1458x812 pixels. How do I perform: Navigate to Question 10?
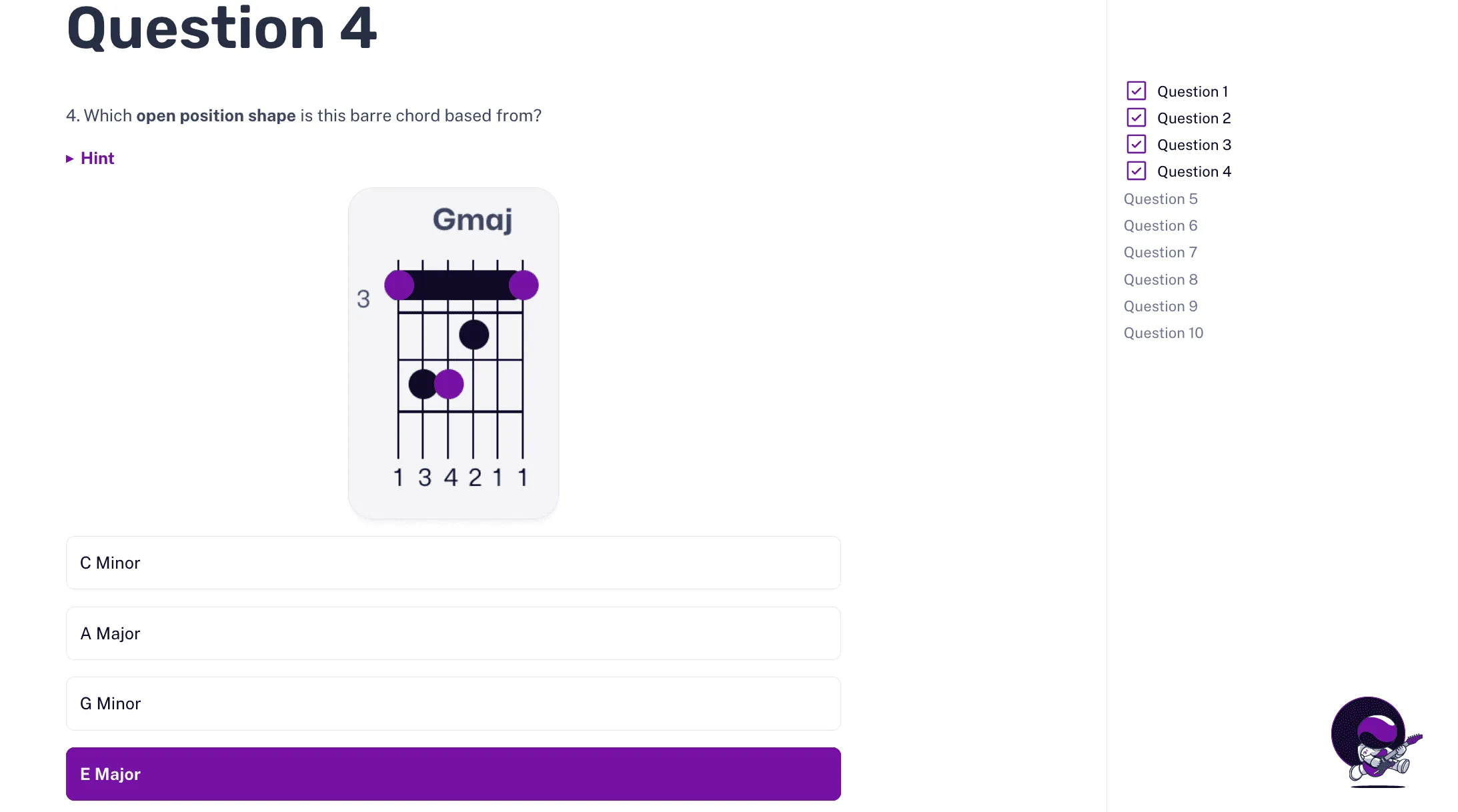(1163, 333)
